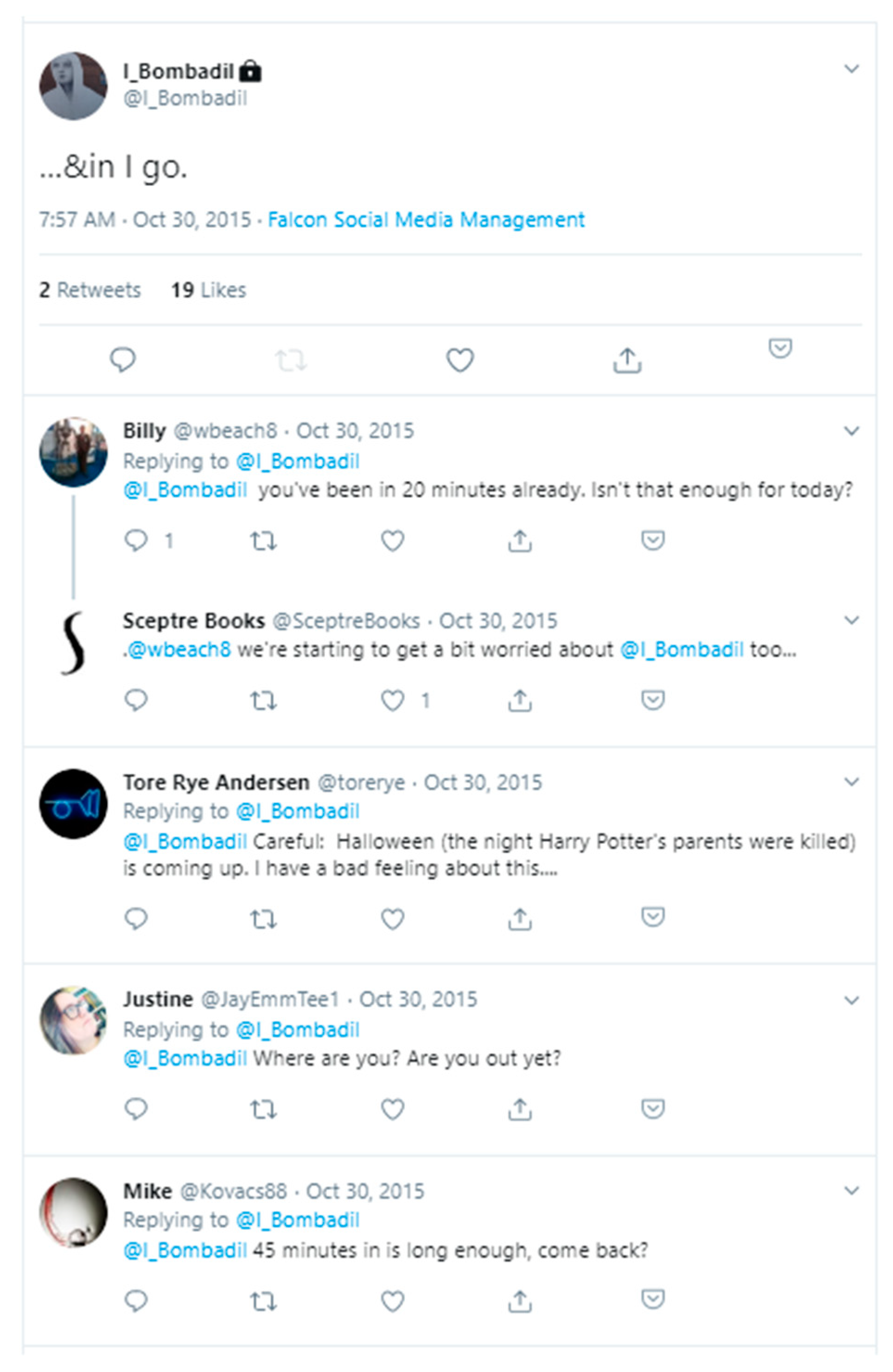The height and width of the screenshot is (1372, 893).
Task: Reply to the main I_Bombadil tweet
Action: pos(122,360)
